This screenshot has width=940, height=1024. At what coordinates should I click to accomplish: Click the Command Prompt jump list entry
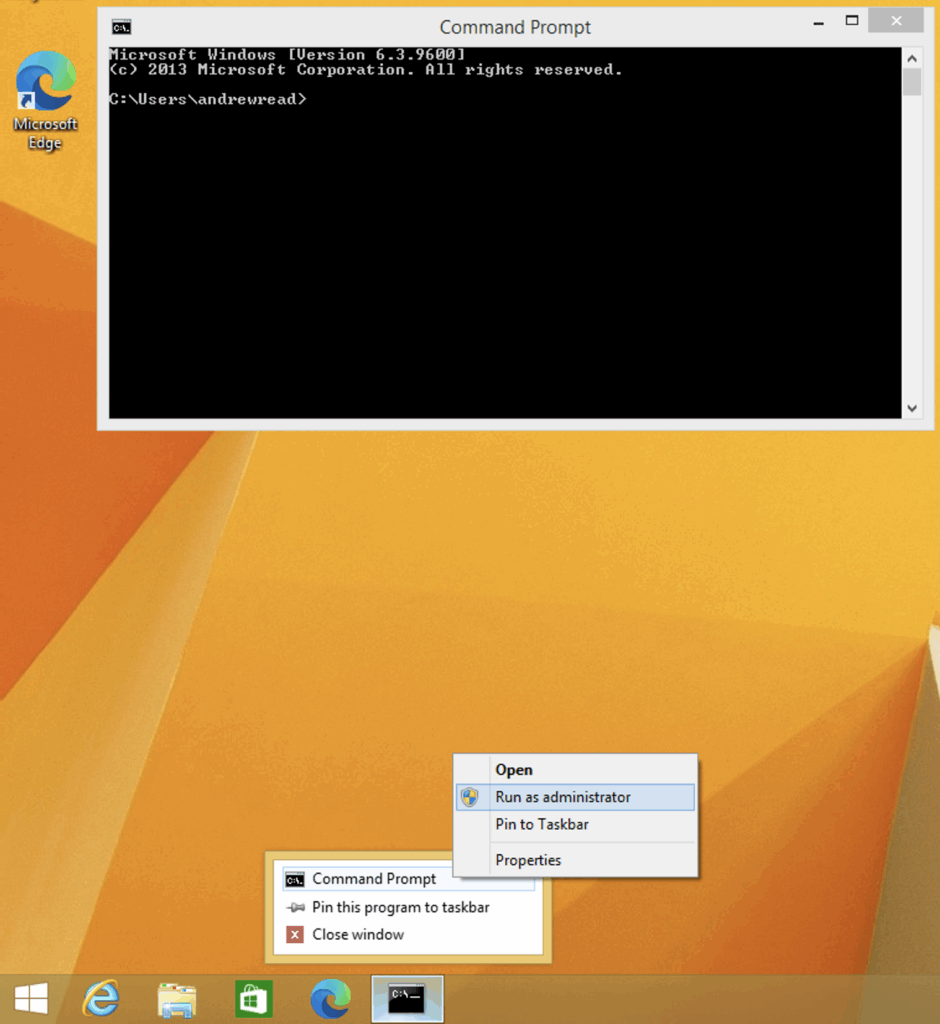374,879
